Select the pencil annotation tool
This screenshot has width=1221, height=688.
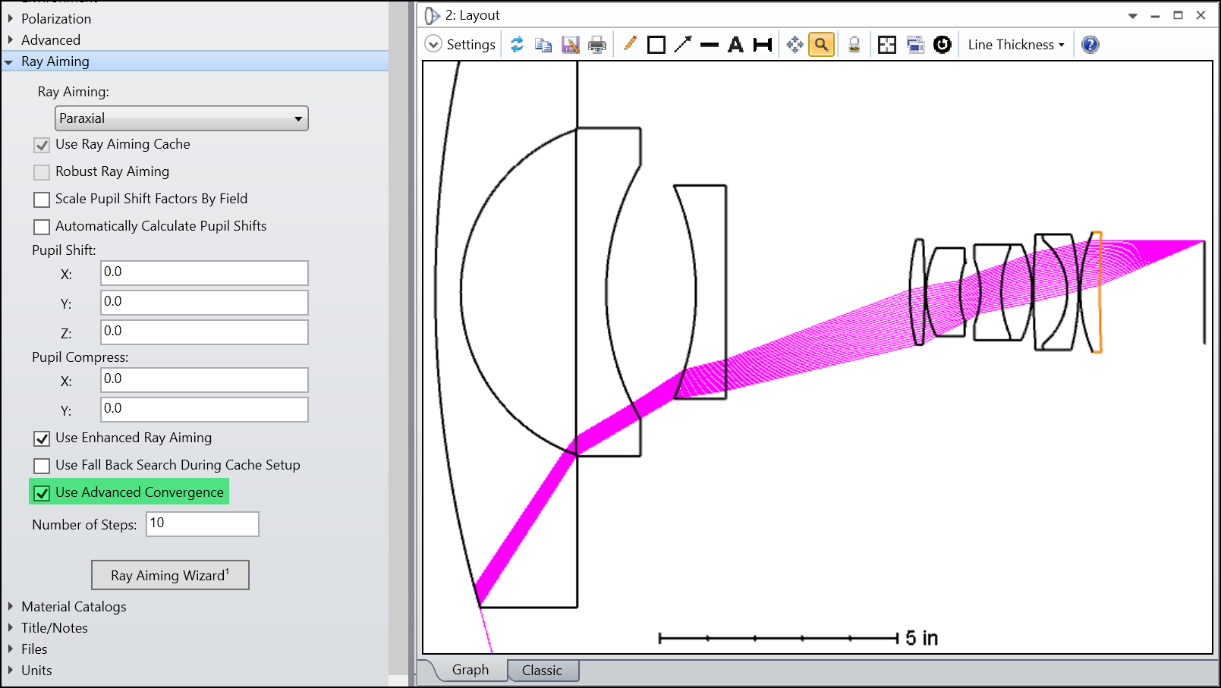630,44
